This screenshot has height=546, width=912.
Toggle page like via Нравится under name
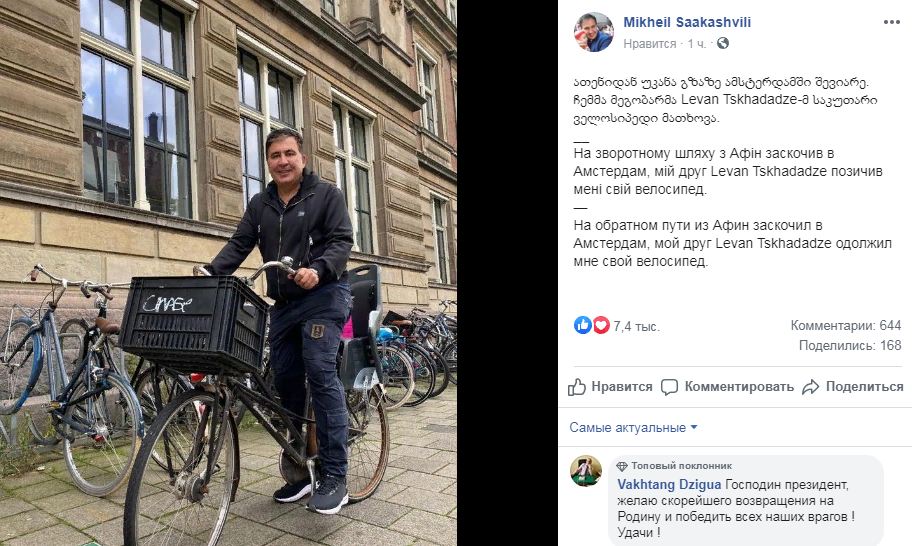tap(650, 44)
